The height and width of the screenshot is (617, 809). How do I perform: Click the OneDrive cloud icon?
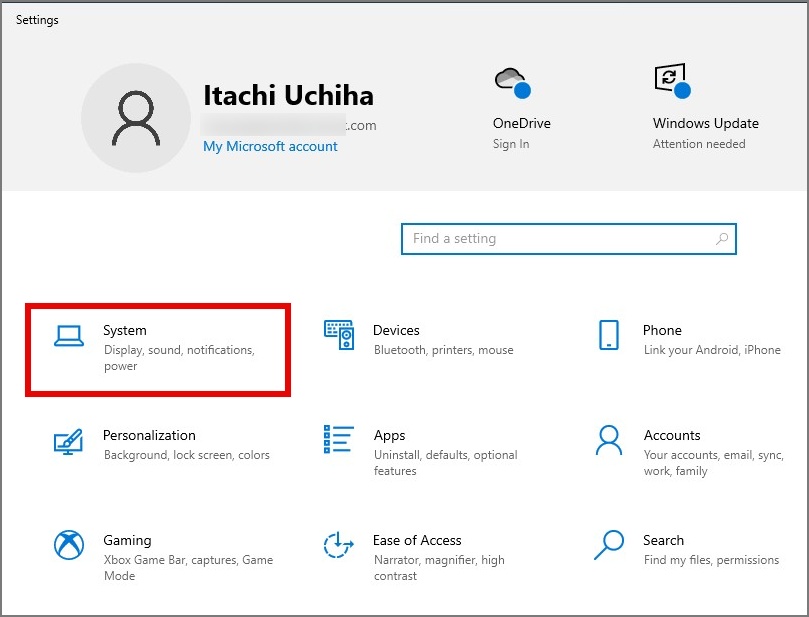511,82
